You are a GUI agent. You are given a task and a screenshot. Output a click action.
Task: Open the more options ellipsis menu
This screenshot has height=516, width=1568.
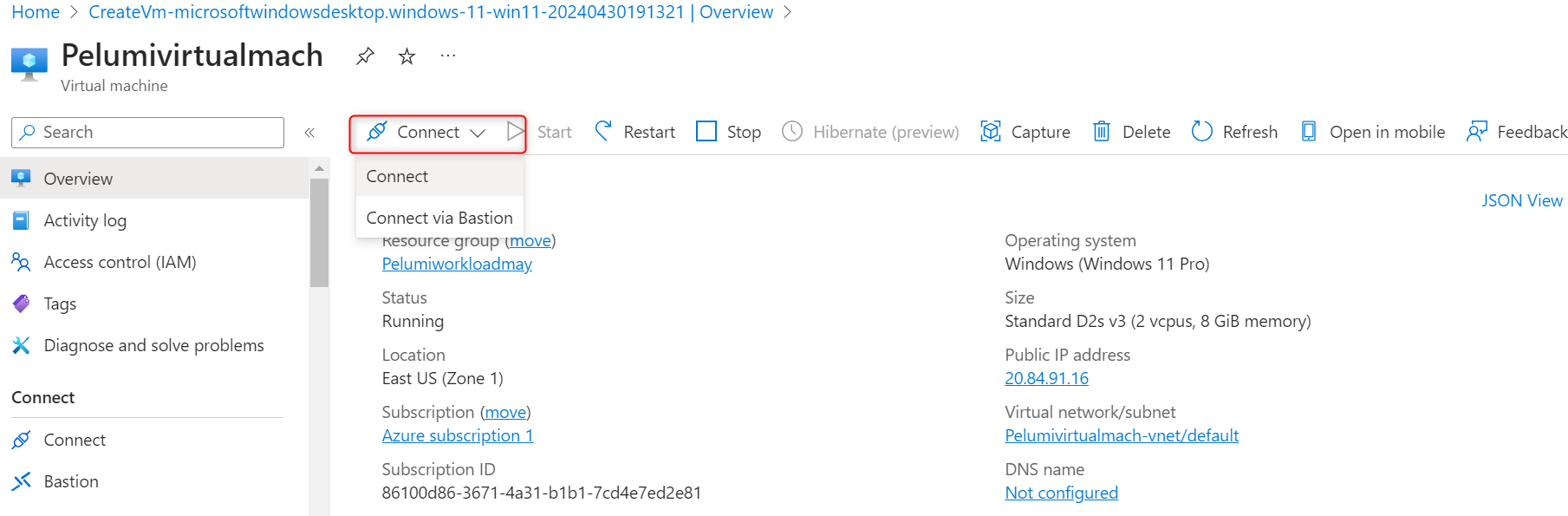click(447, 56)
